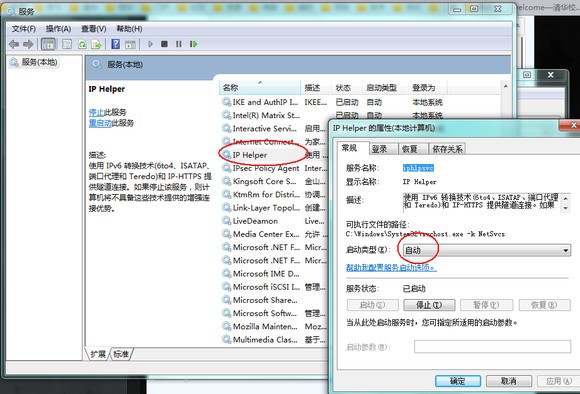Select the Microsoft Softw... row
Image resolution: width=580 pixels, height=394 pixels.
[x=274, y=313]
